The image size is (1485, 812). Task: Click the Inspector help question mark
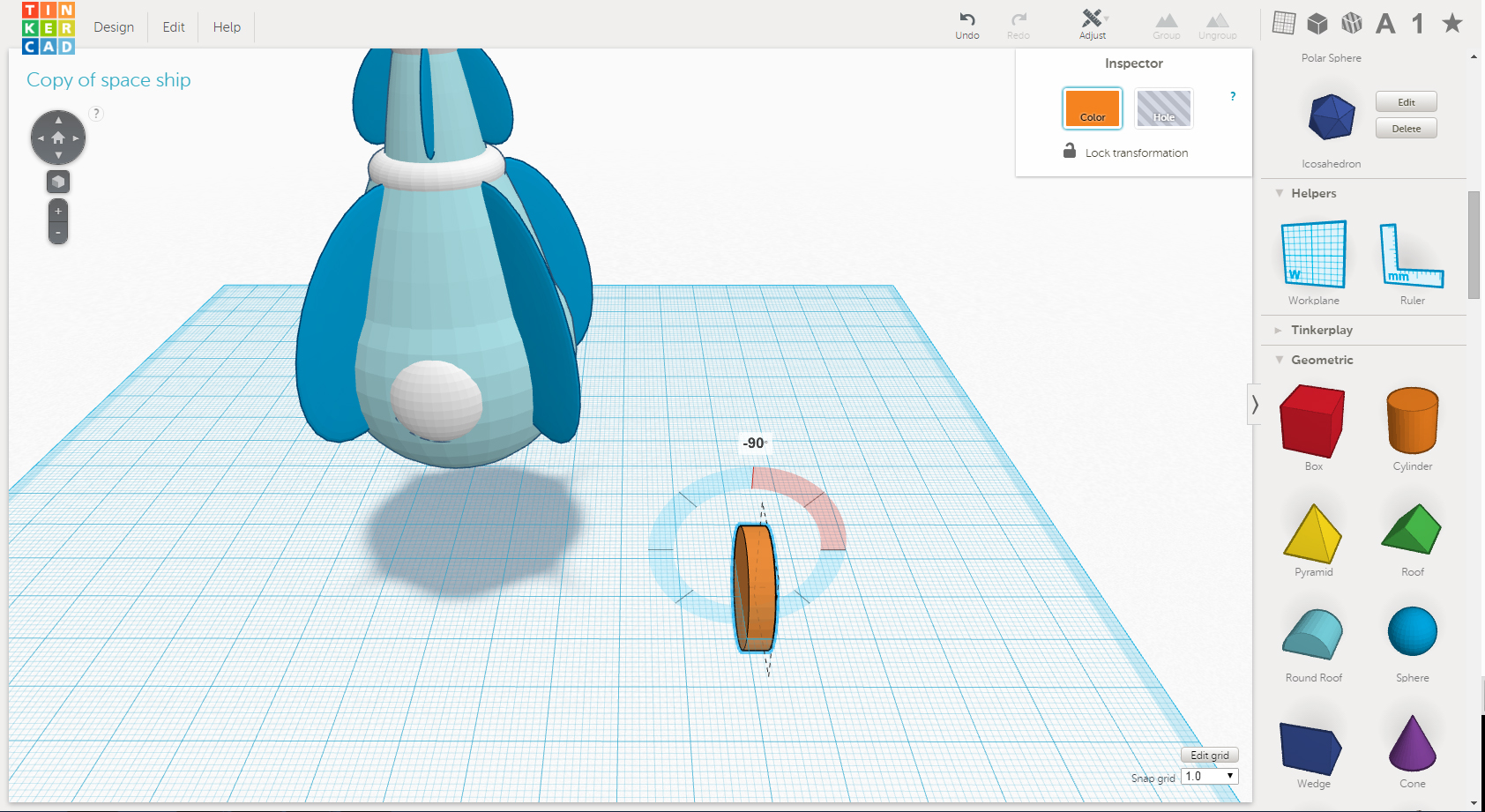pyautogui.click(x=1233, y=96)
